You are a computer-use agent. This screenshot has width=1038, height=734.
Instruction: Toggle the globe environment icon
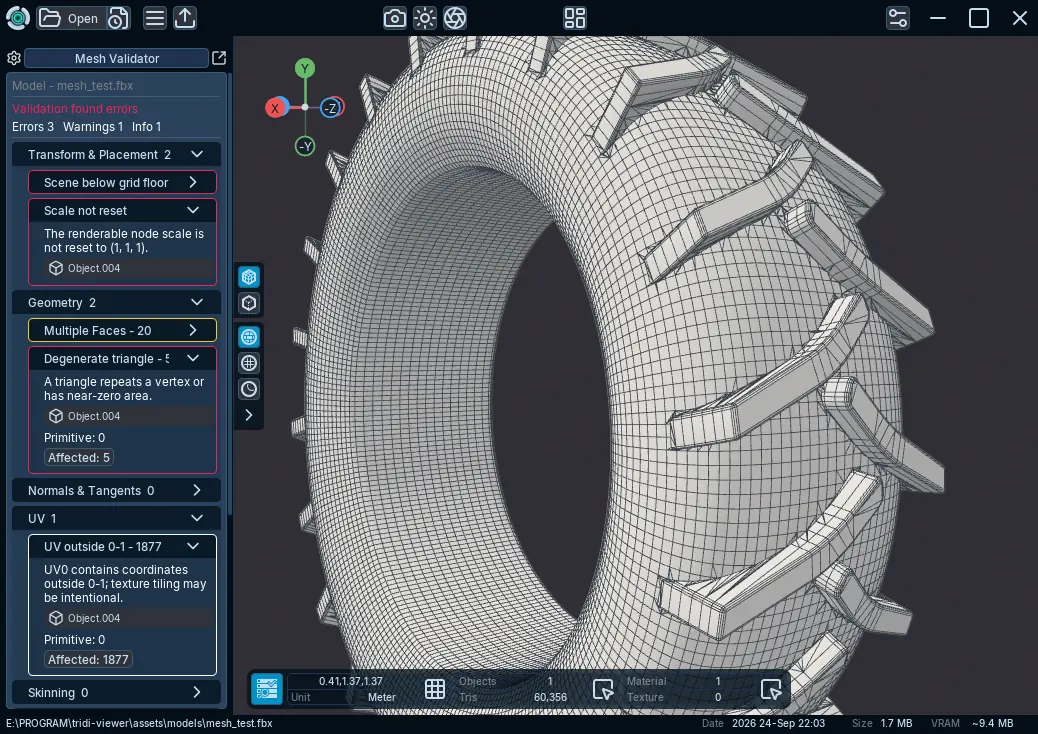pos(249,337)
